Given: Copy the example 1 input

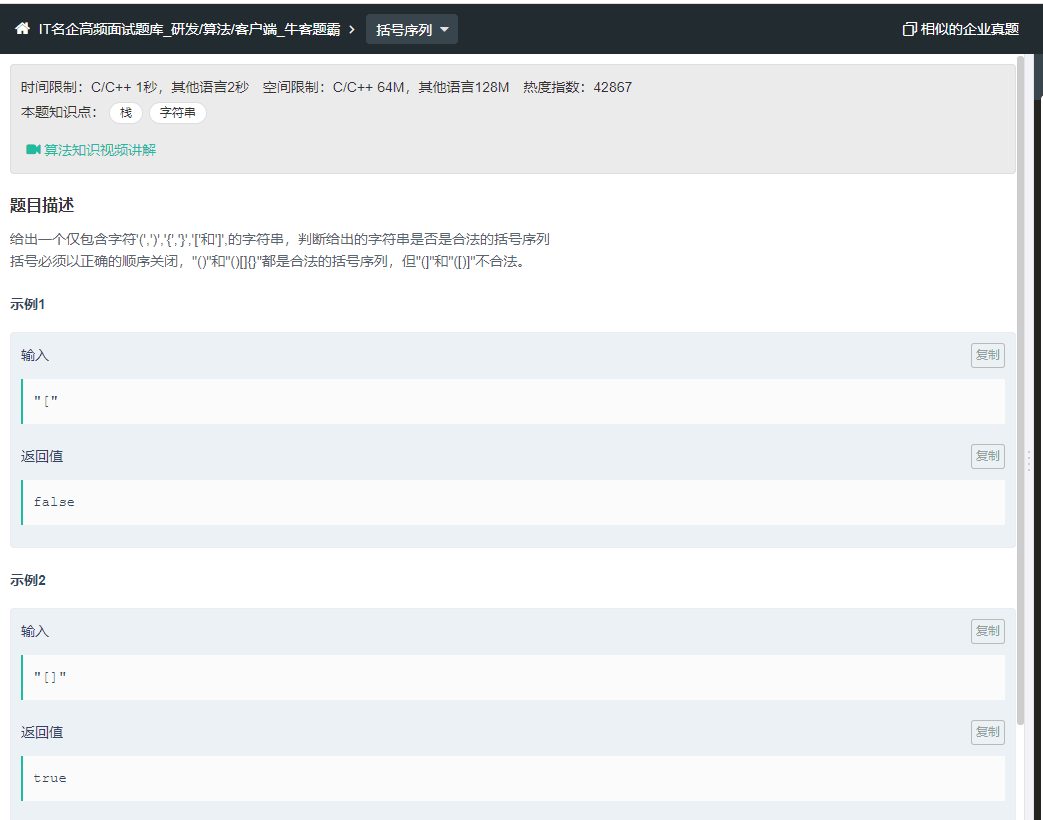Looking at the screenshot, I should [x=987, y=355].
